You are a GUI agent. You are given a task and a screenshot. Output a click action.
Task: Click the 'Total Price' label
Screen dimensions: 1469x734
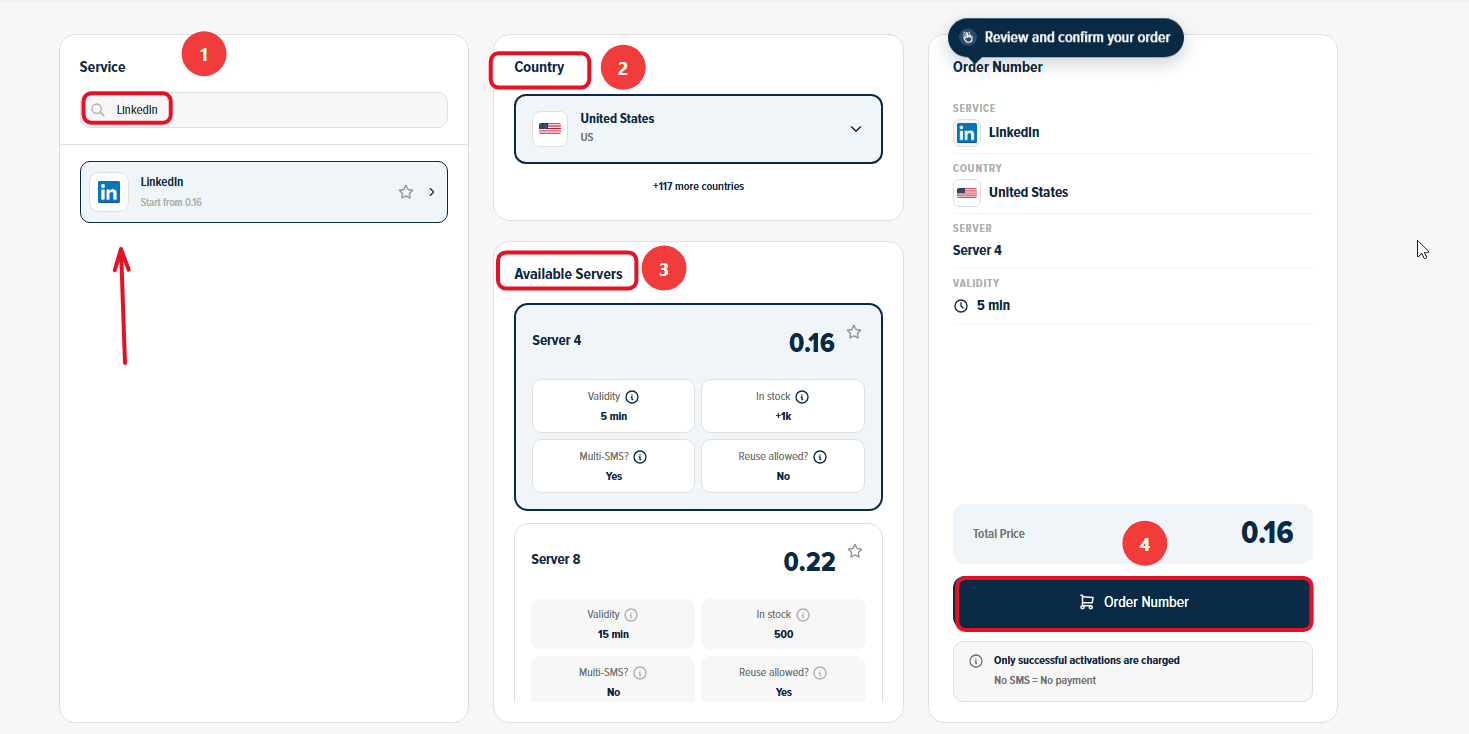[x=999, y=534]
